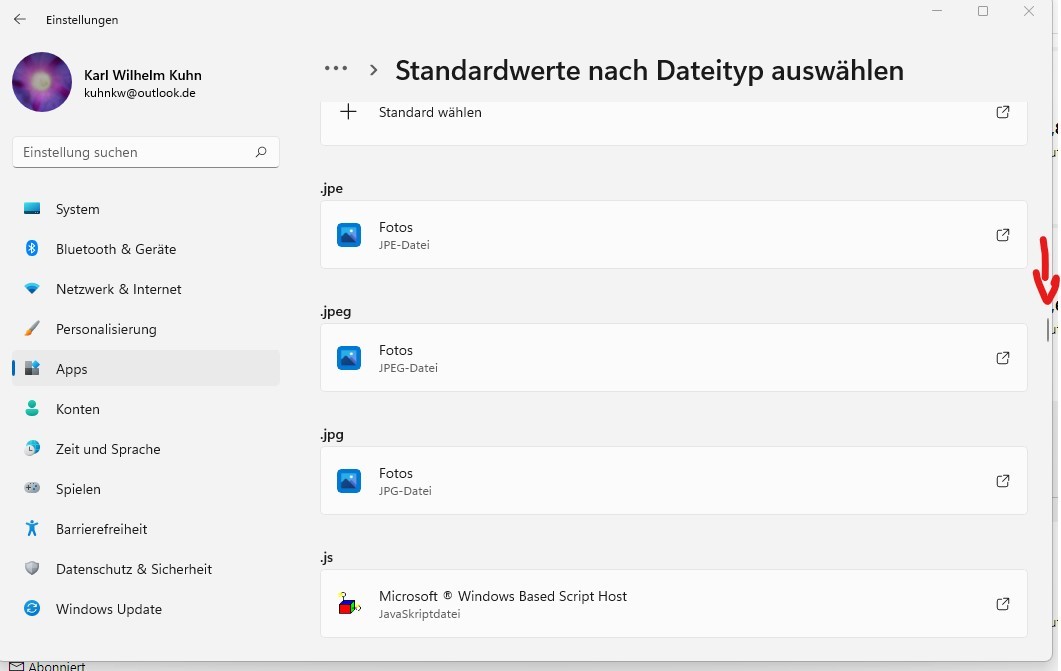Open the external link icon for JPG-Datei
The height and width of the screenshot is (671, 1061).
click(x=1003, y=481)
